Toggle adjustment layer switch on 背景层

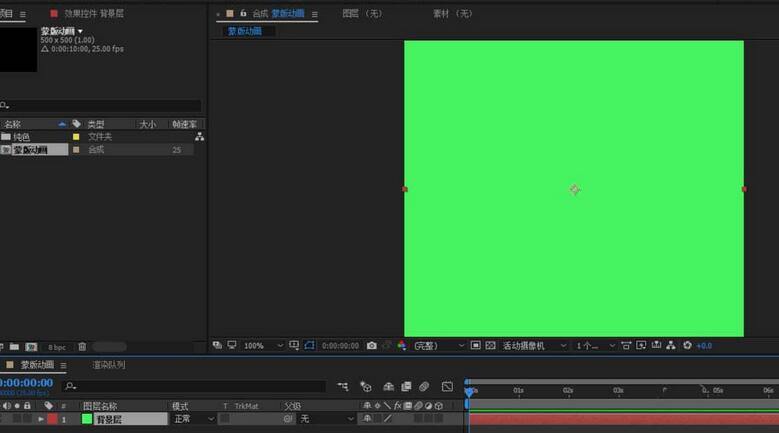coord(428,419)
